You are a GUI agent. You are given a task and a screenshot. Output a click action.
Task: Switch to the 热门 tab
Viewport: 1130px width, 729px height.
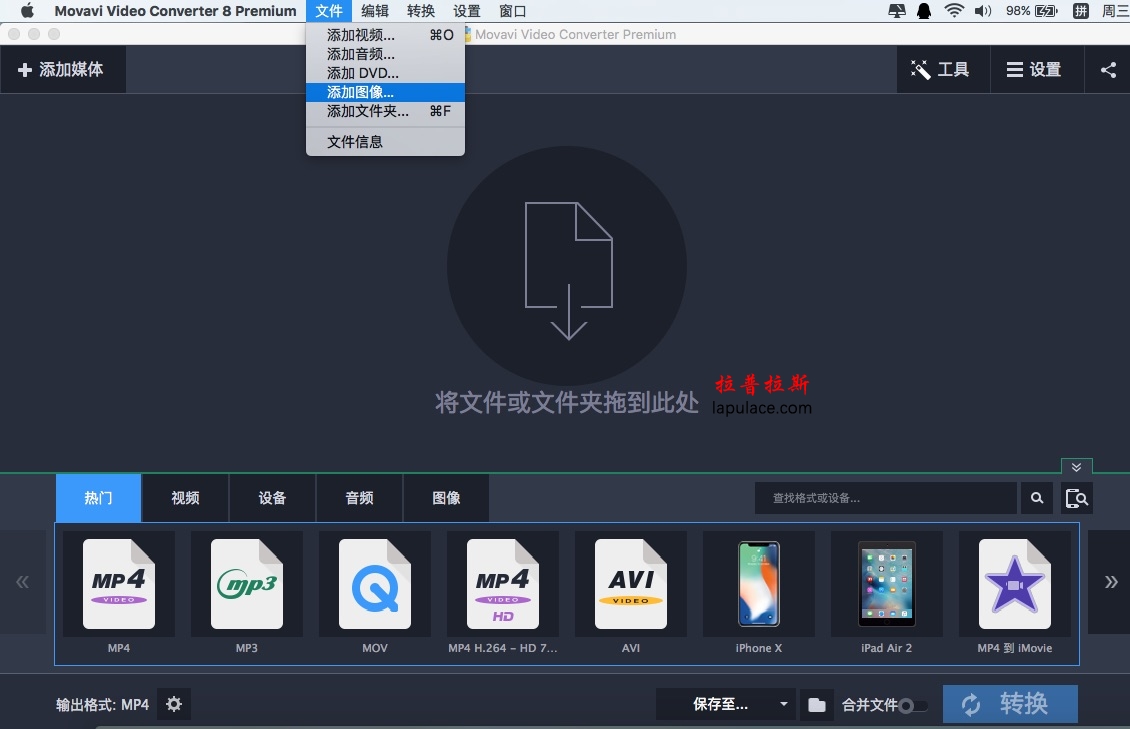99,498
